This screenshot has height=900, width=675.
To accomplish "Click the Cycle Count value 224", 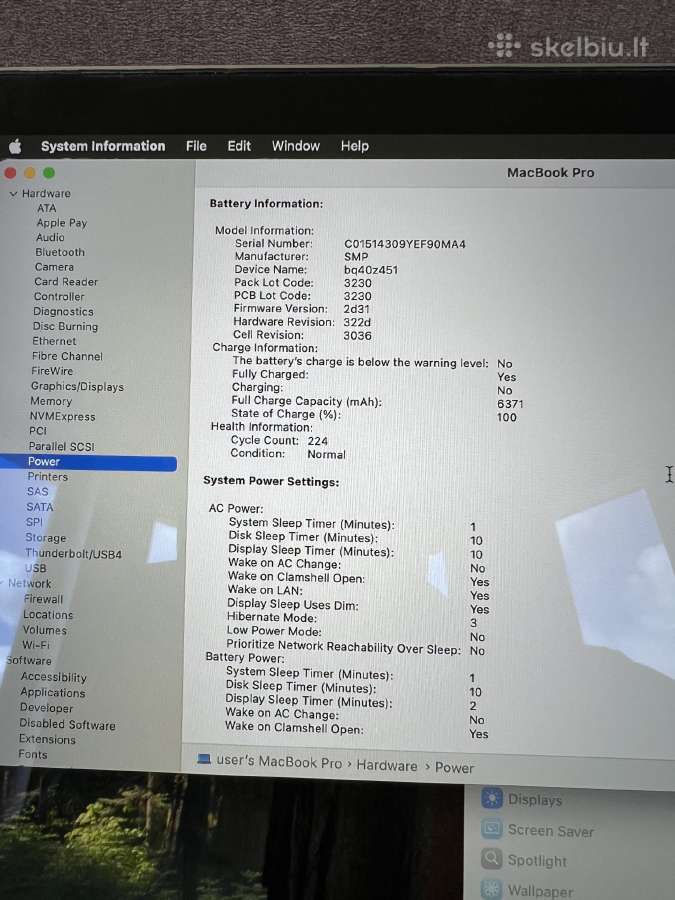I will click(317, 441).
